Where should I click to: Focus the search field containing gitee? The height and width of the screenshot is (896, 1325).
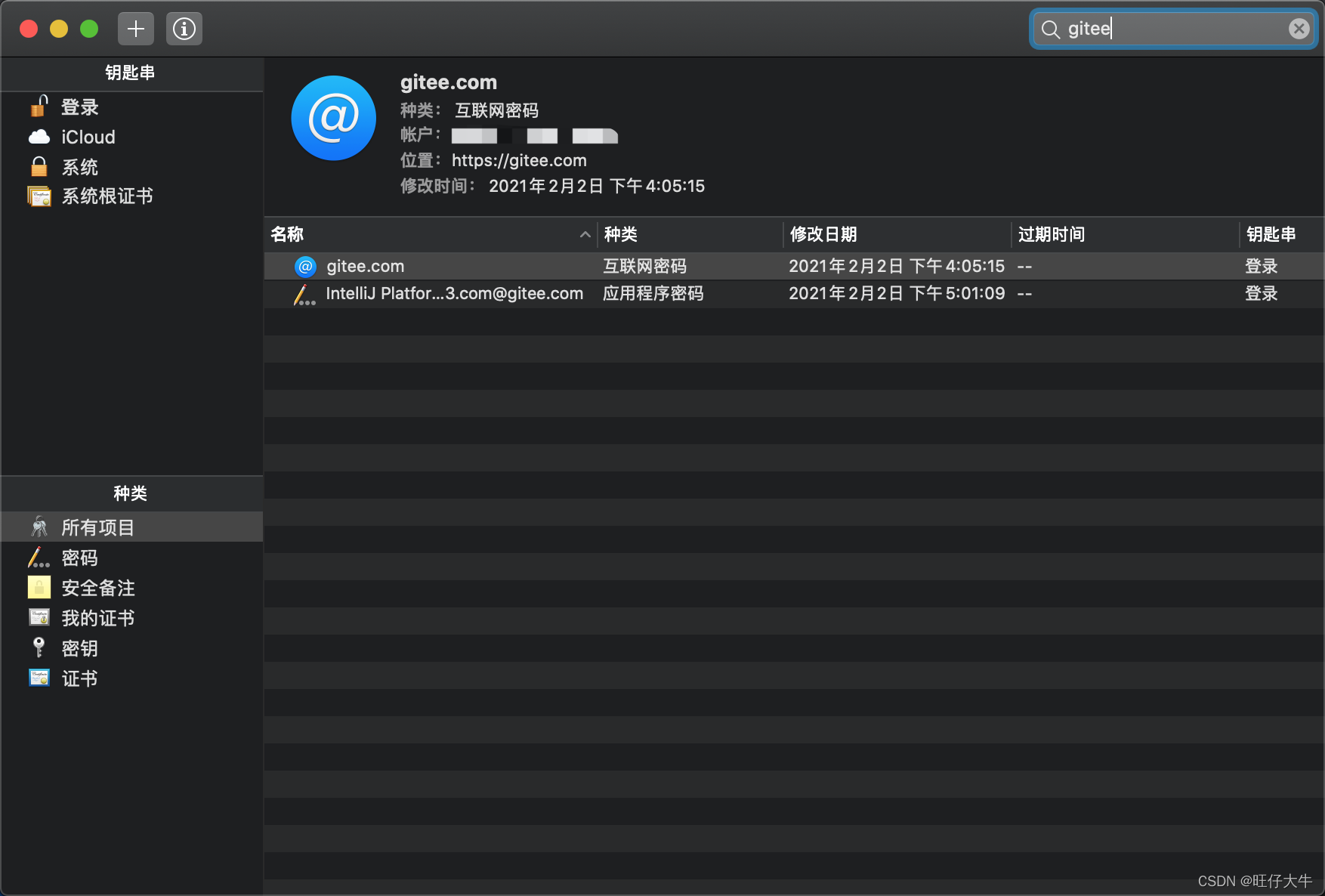[1173, 29]
